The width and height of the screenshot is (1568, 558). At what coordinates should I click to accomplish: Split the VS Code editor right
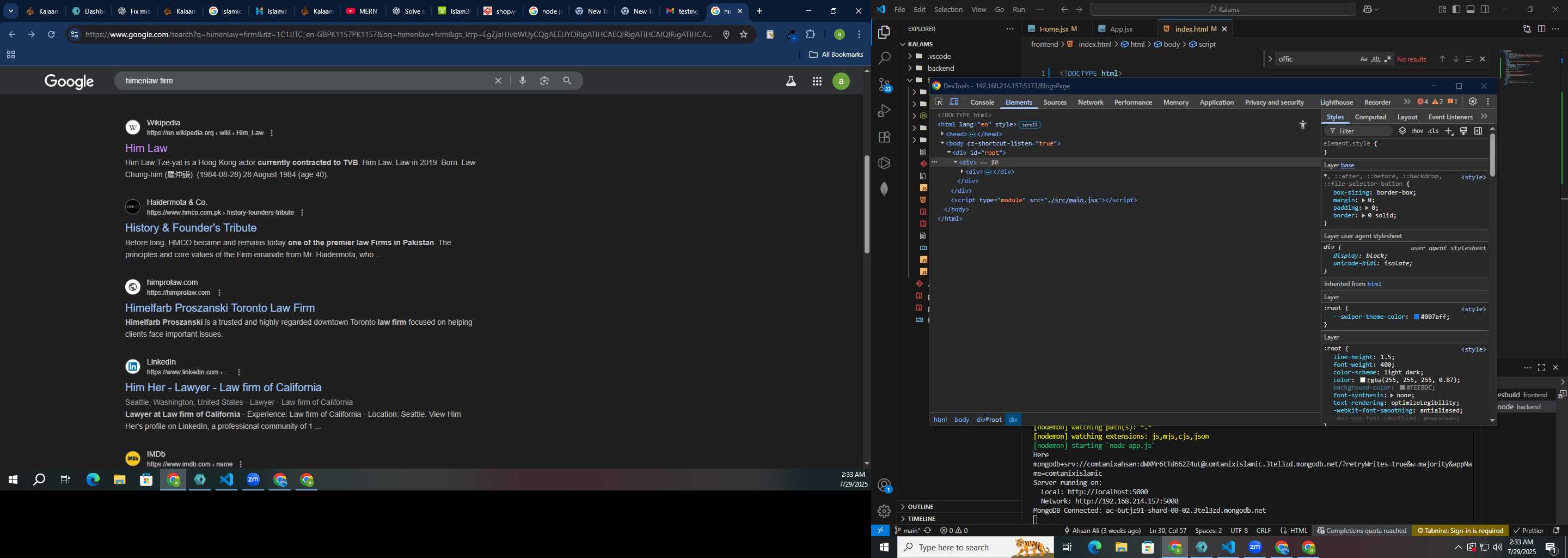tap(1541, 29)
